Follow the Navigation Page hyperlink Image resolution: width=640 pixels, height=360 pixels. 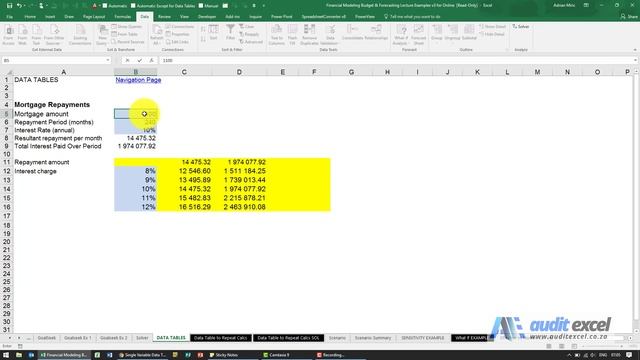click(x=138, y=80)
